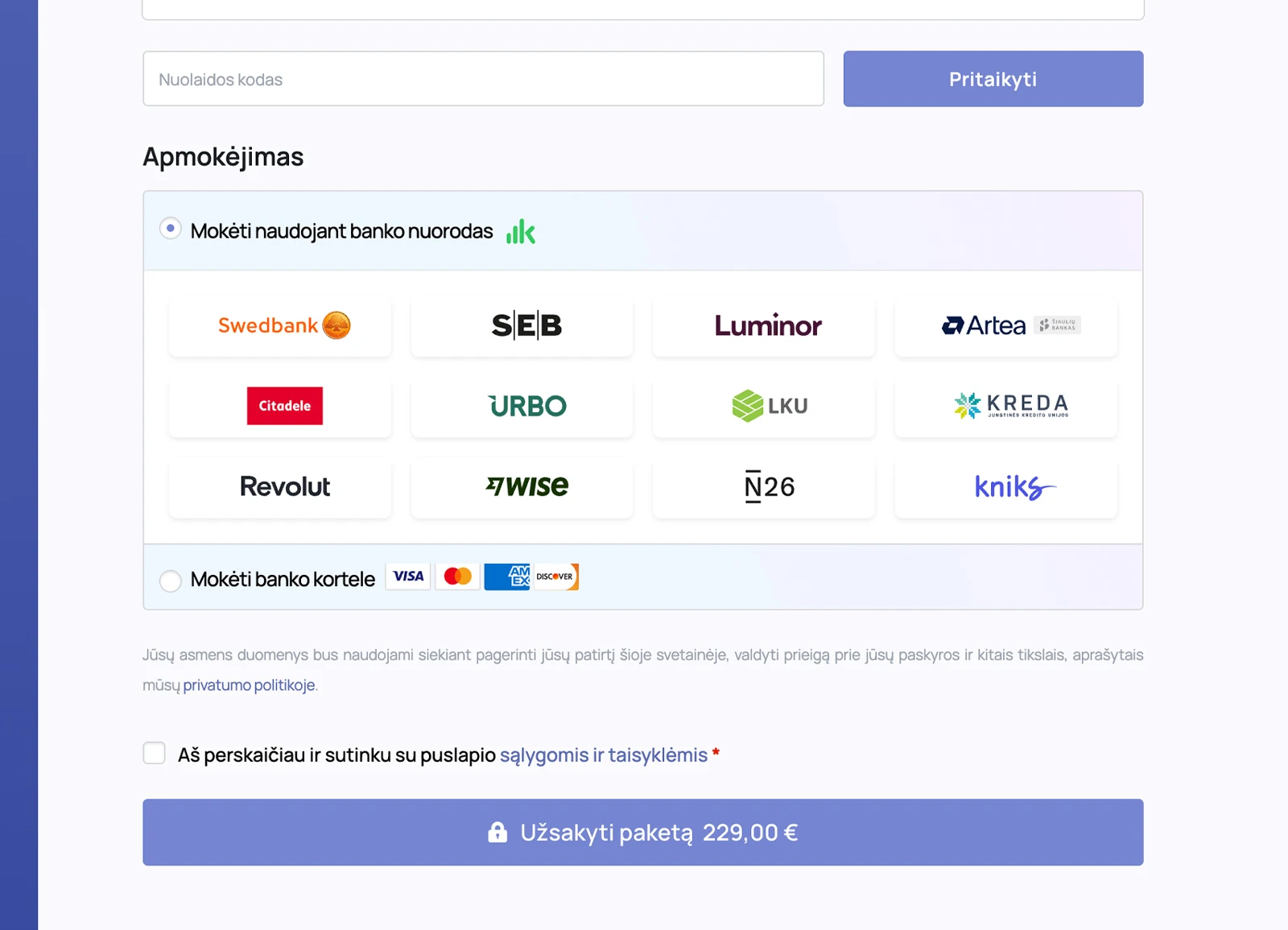Select SEB bank logo

point(522,325)
